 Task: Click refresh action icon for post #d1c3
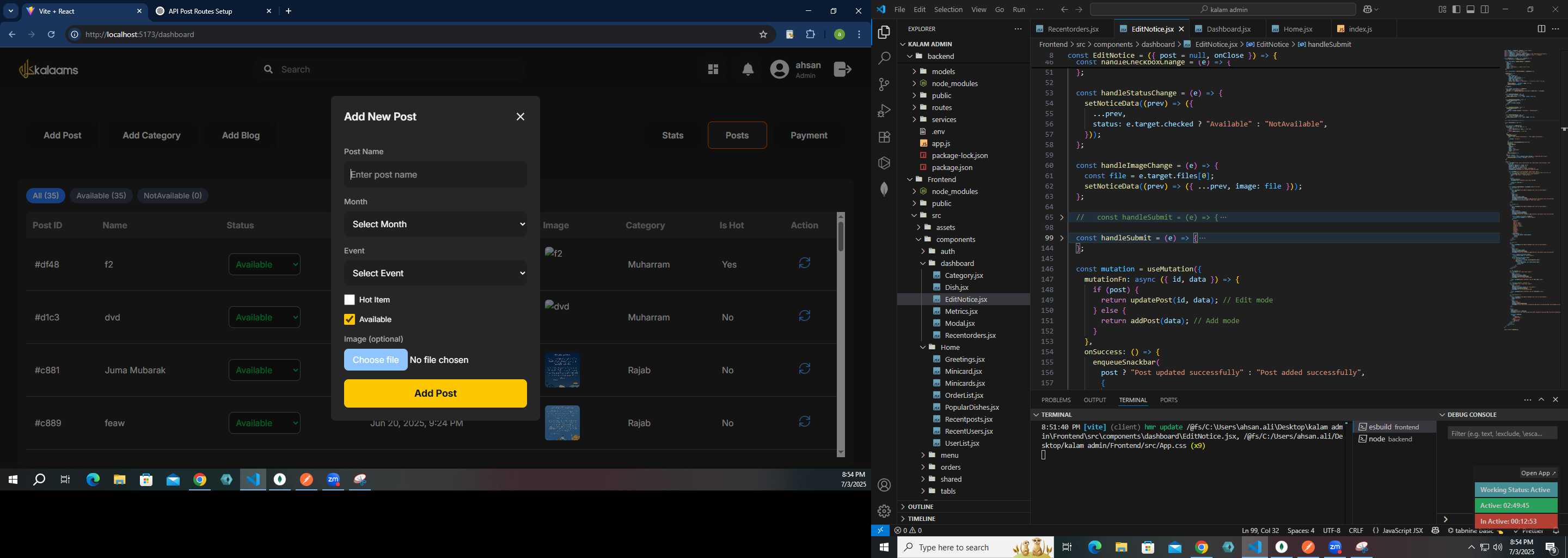tap(805, 316)
